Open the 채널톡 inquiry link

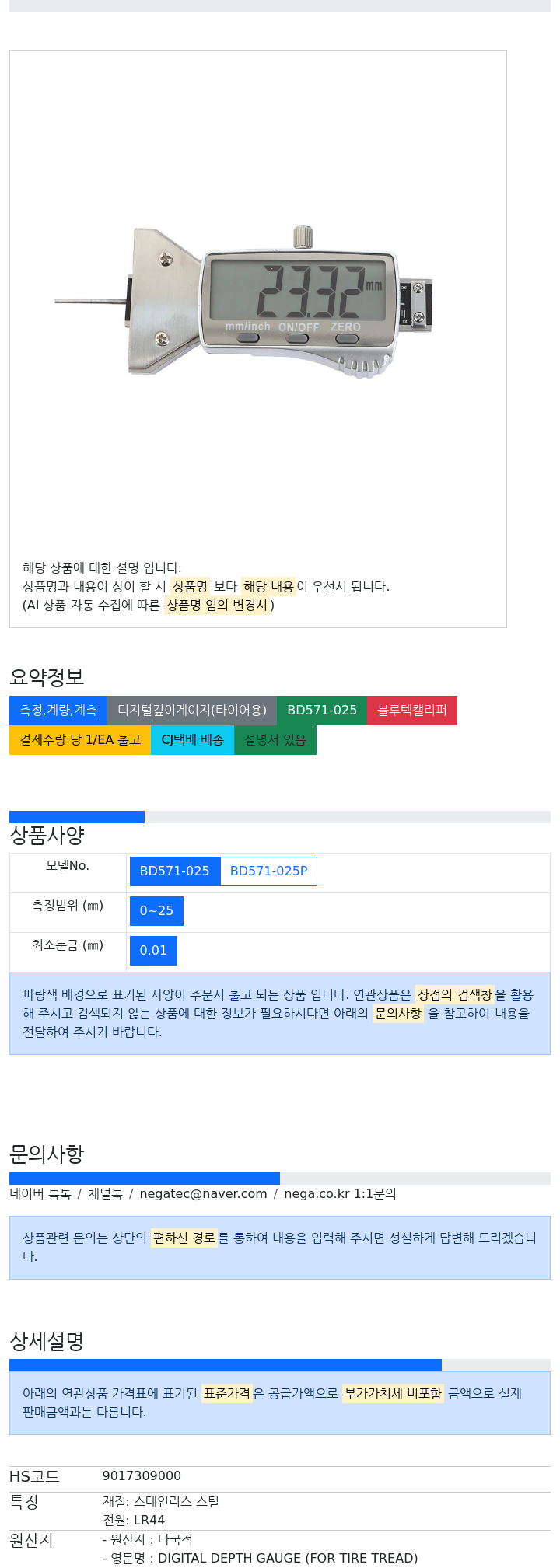click(x=105, y=1194)
